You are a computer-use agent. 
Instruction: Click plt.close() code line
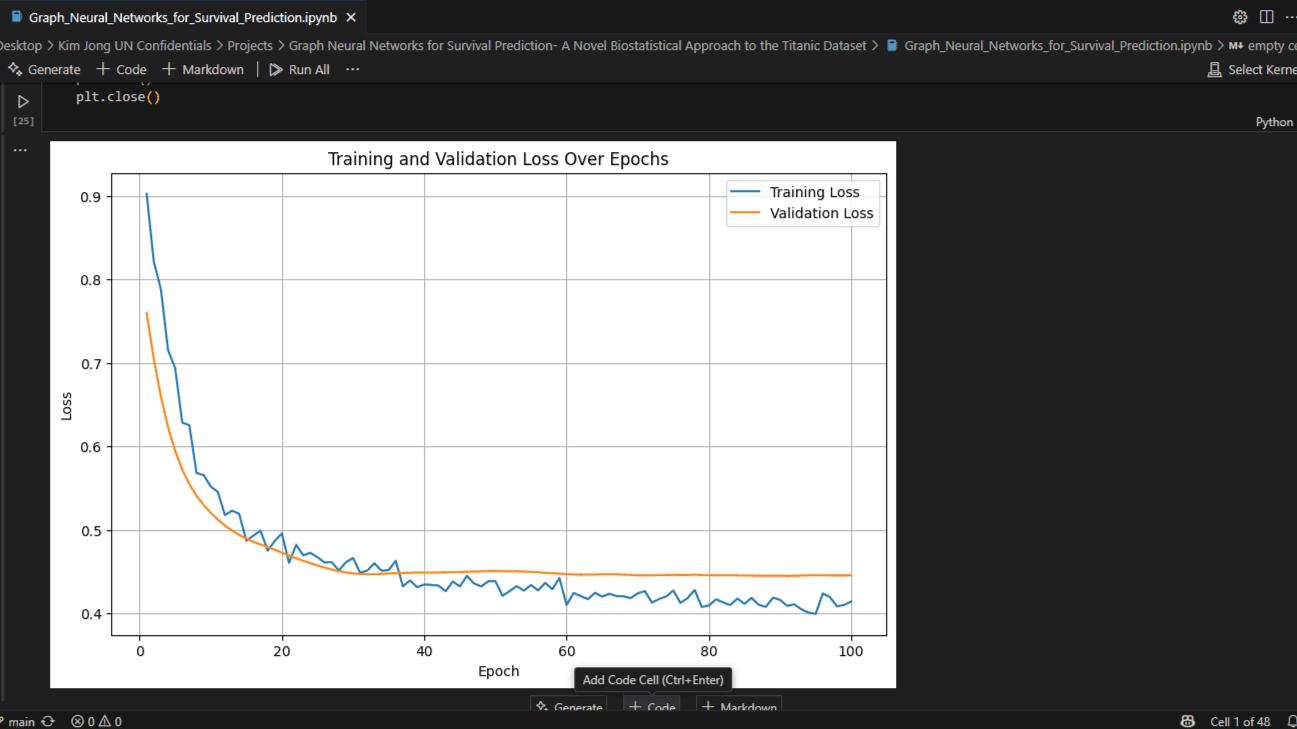pyautogui.click(x=118, y=97)
